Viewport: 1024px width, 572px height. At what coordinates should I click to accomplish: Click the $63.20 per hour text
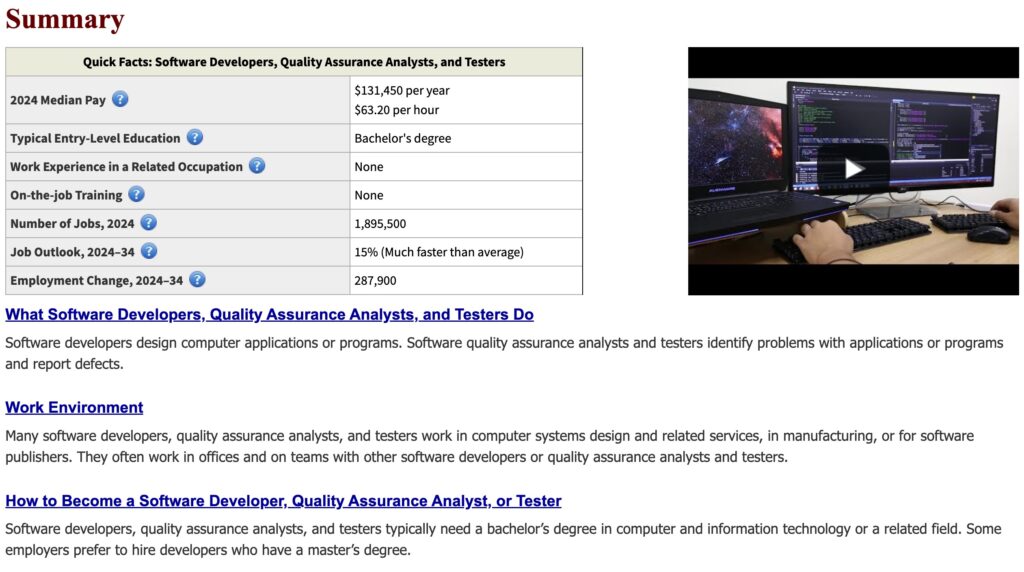click(396, 110)
